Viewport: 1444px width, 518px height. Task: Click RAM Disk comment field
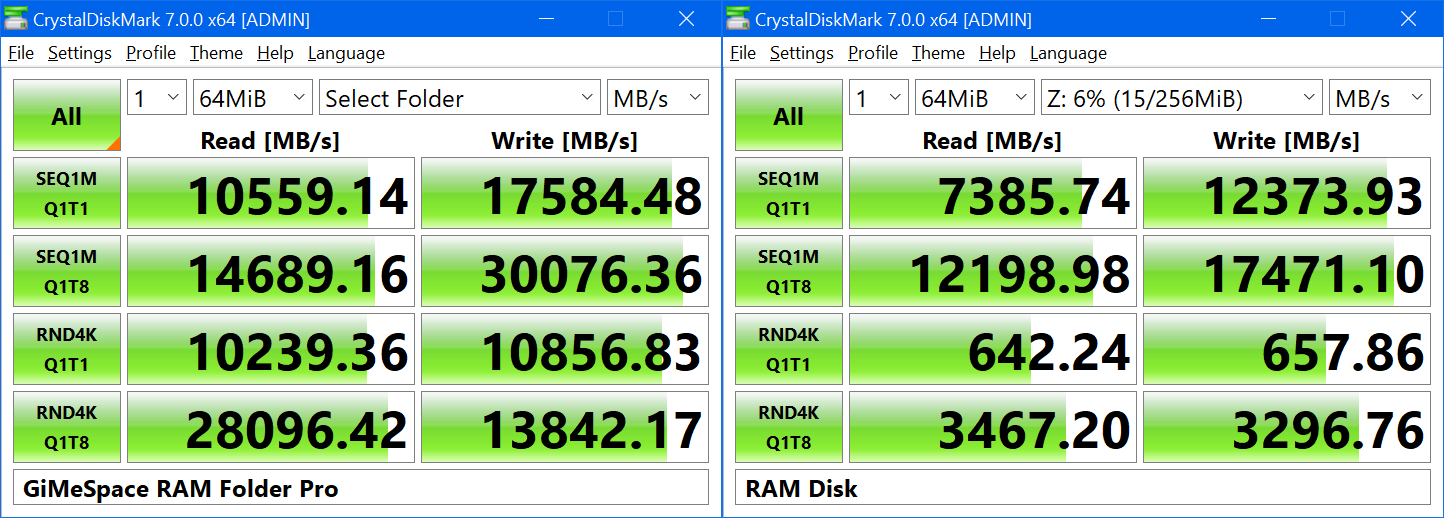[x=1083, y=488]
